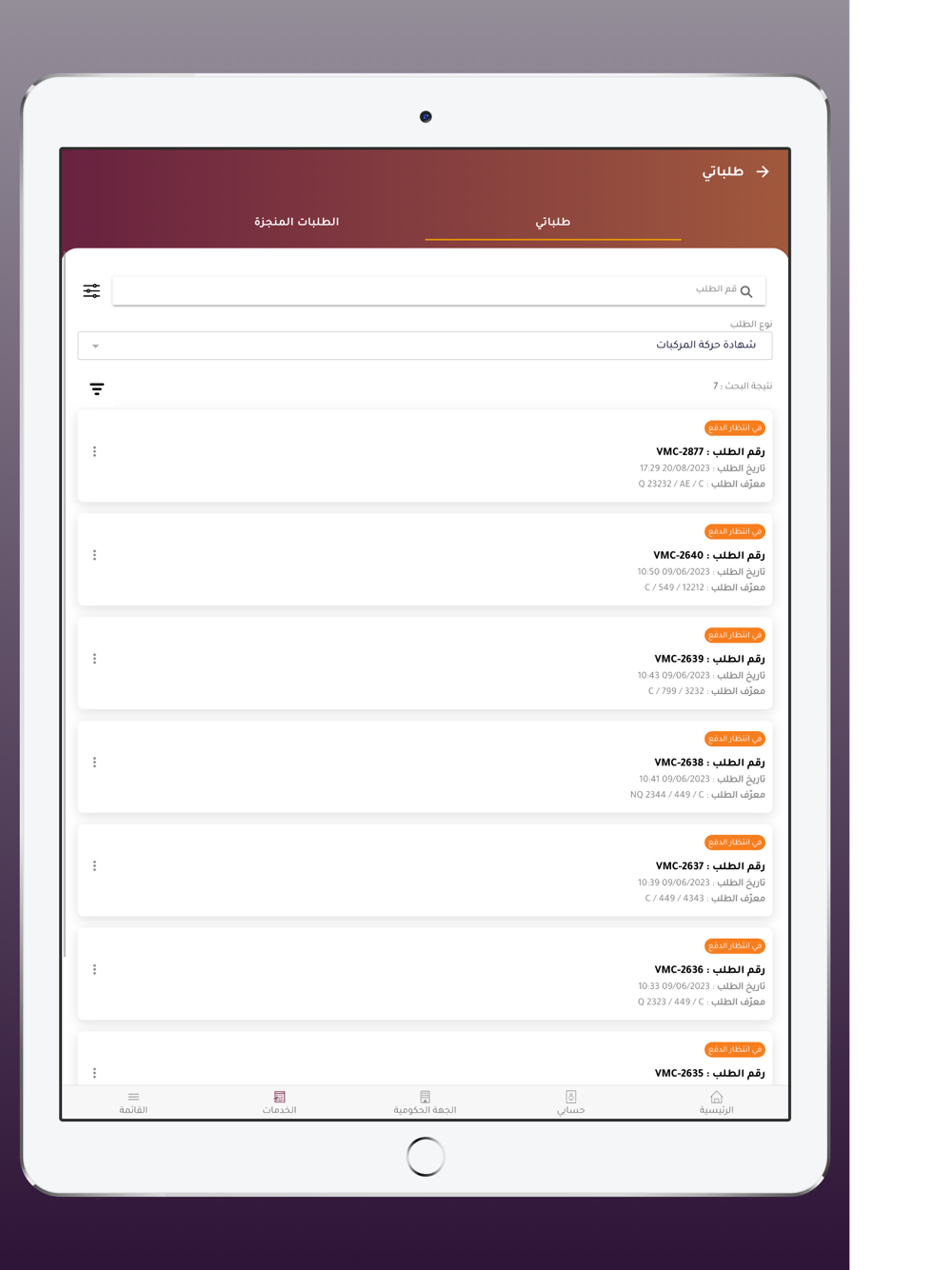The width and height of the screenshot is (952, 1270).
Task: Expand the request type dropdown arrow
Action: click(x=95, y=347)
